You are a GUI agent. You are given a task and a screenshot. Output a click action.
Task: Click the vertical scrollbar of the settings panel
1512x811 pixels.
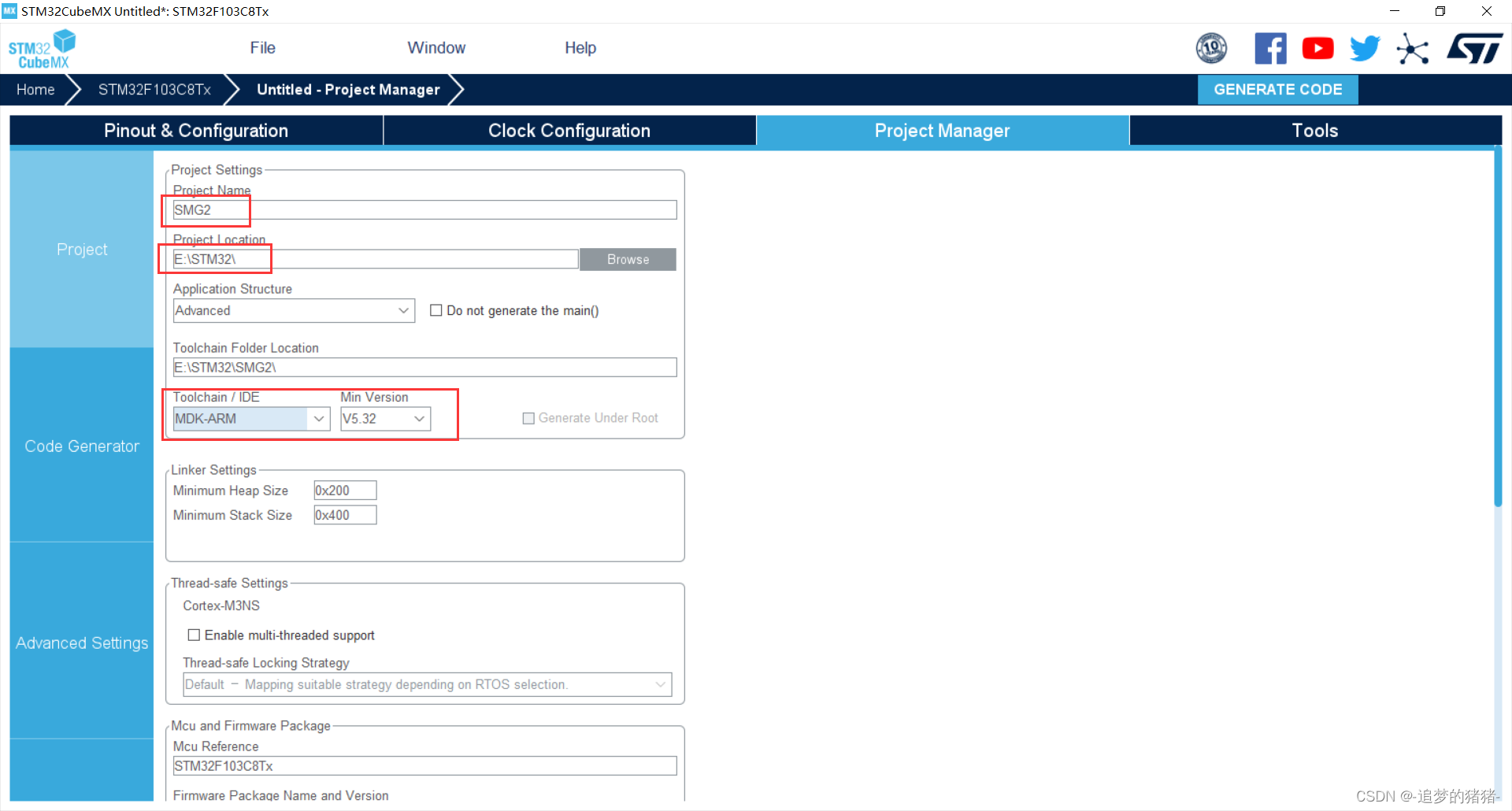1497,327
